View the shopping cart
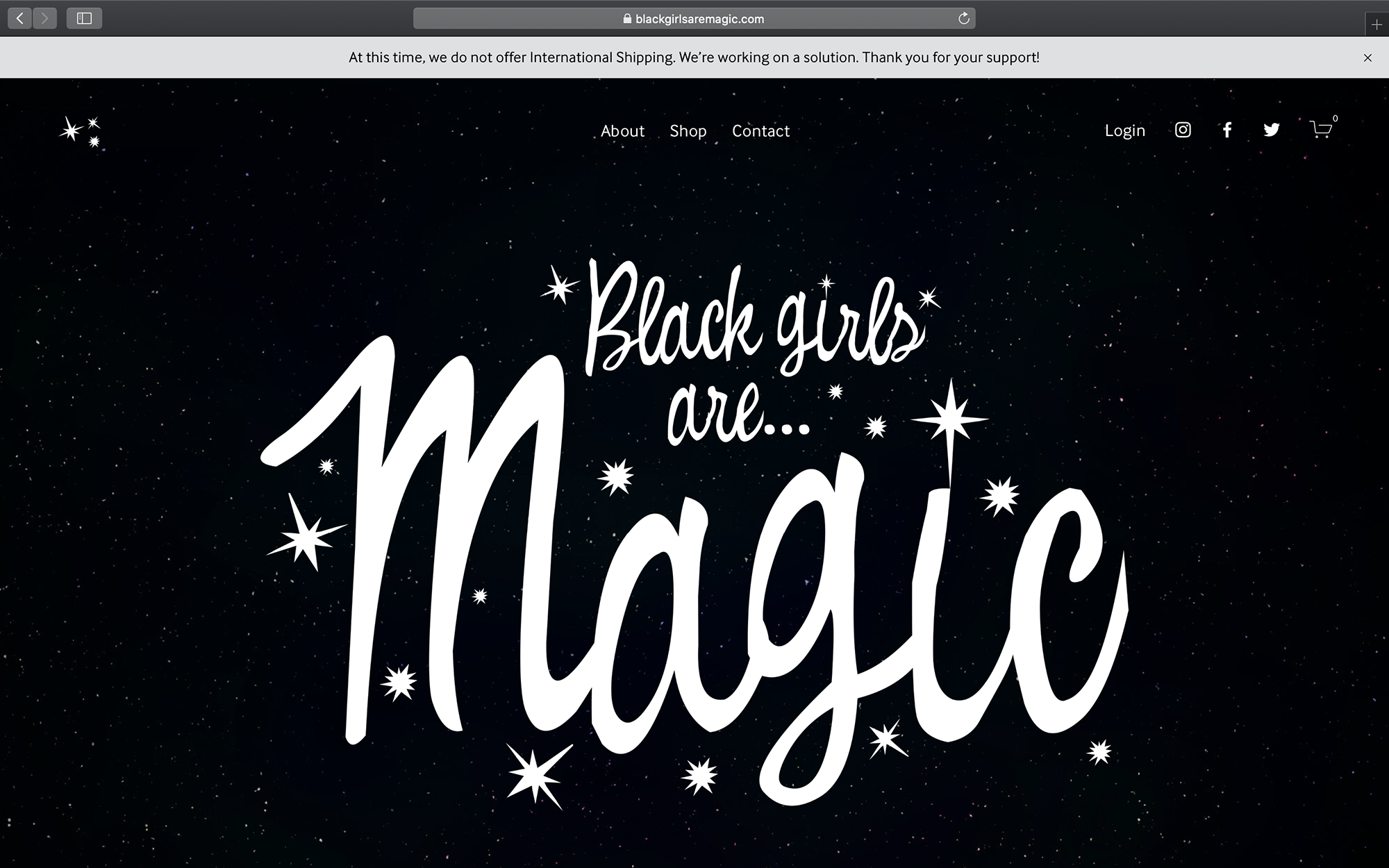Image resolution: width=1389 pixels, height=868 pixels. click(x=1320, y=130)
